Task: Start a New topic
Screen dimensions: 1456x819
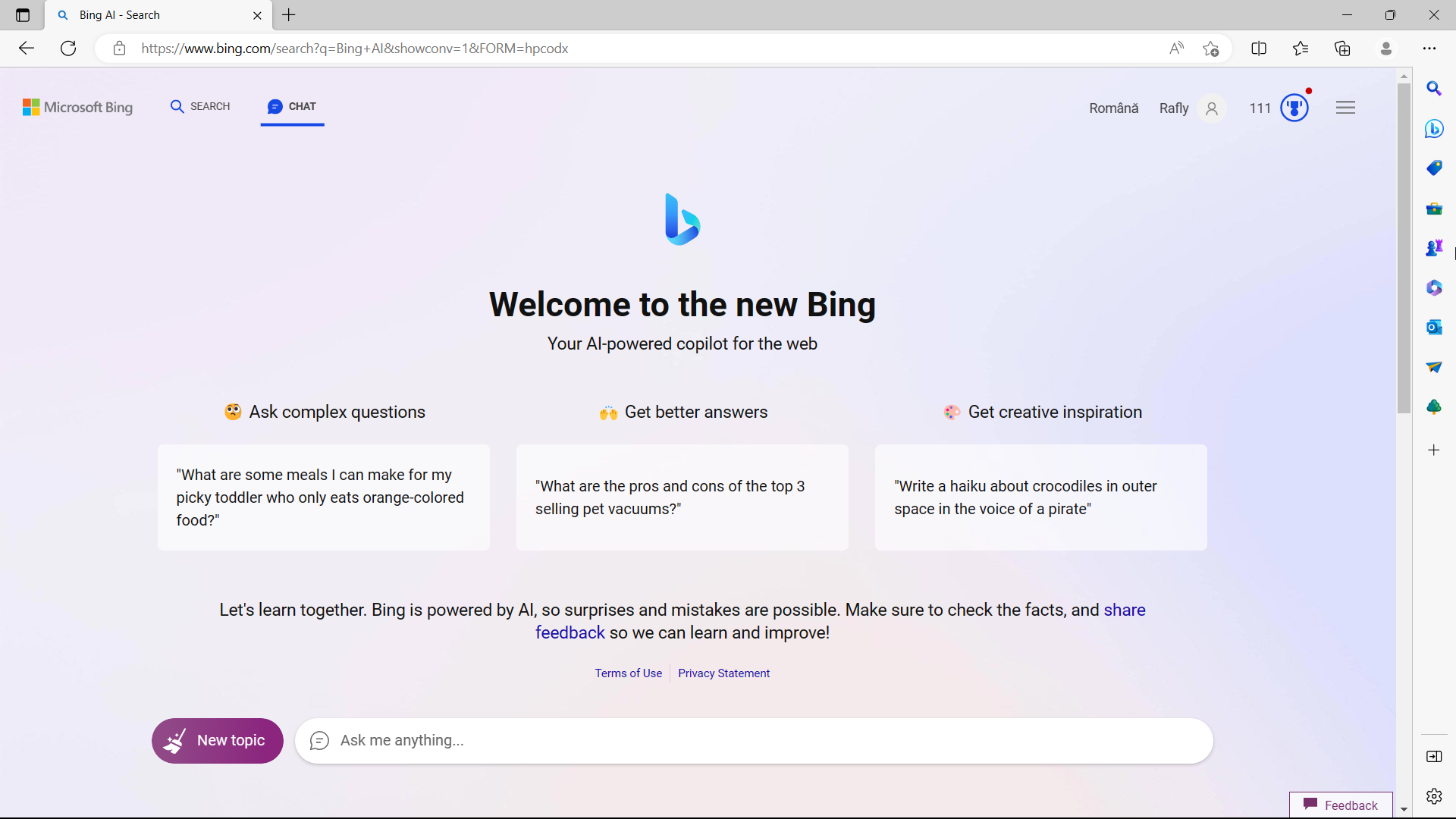Action: [218, 741]
